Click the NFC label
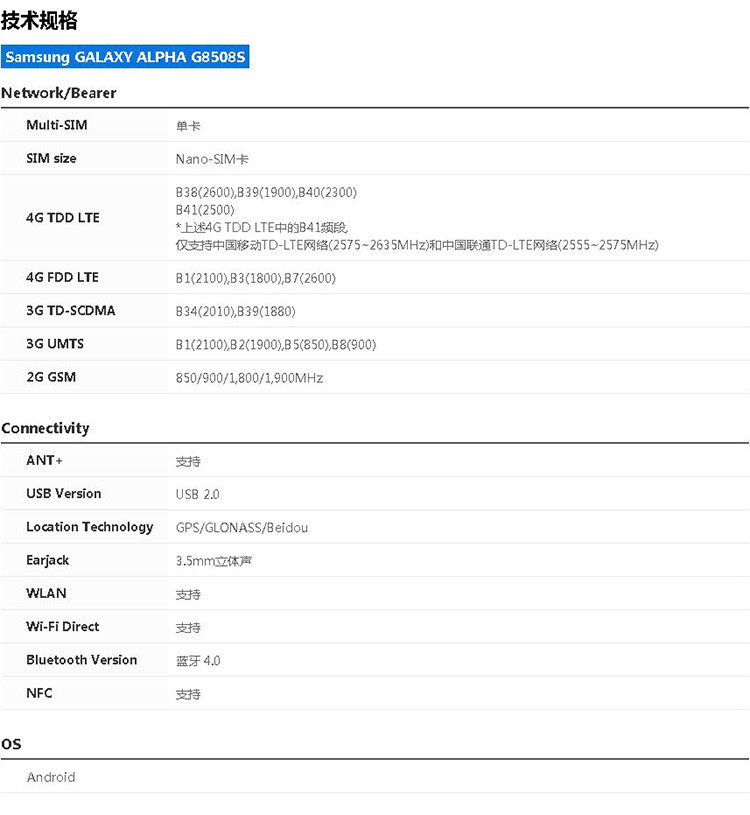 (x=39, y=693)
